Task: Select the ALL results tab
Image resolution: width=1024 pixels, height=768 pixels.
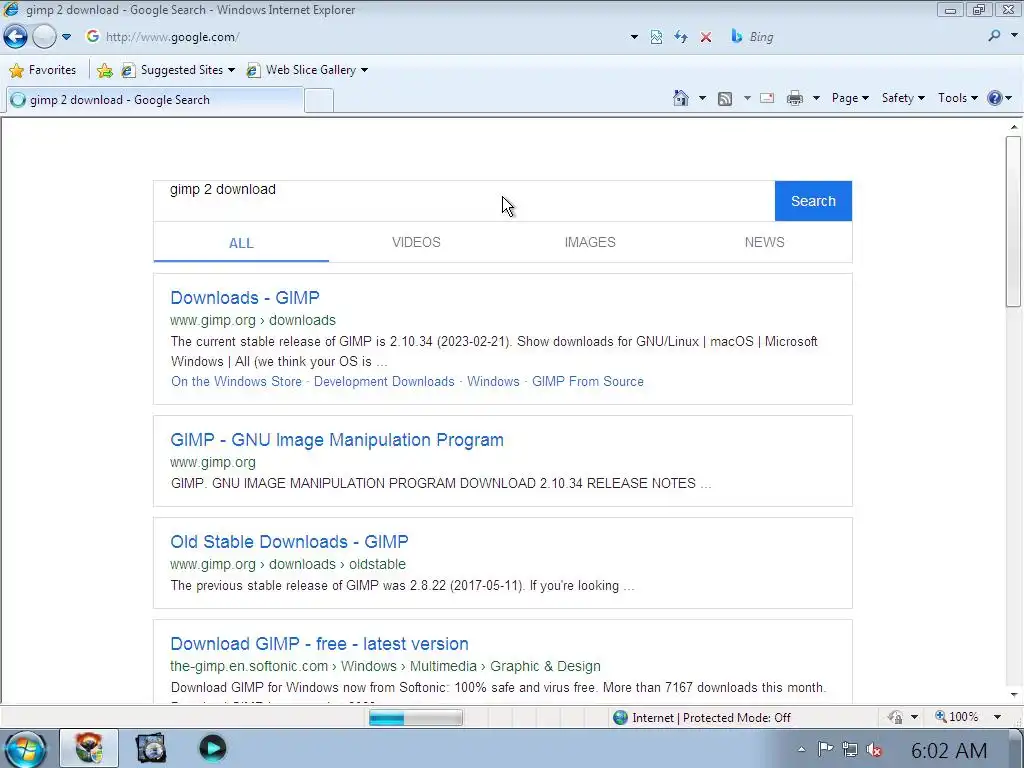Action: [241, 243]
